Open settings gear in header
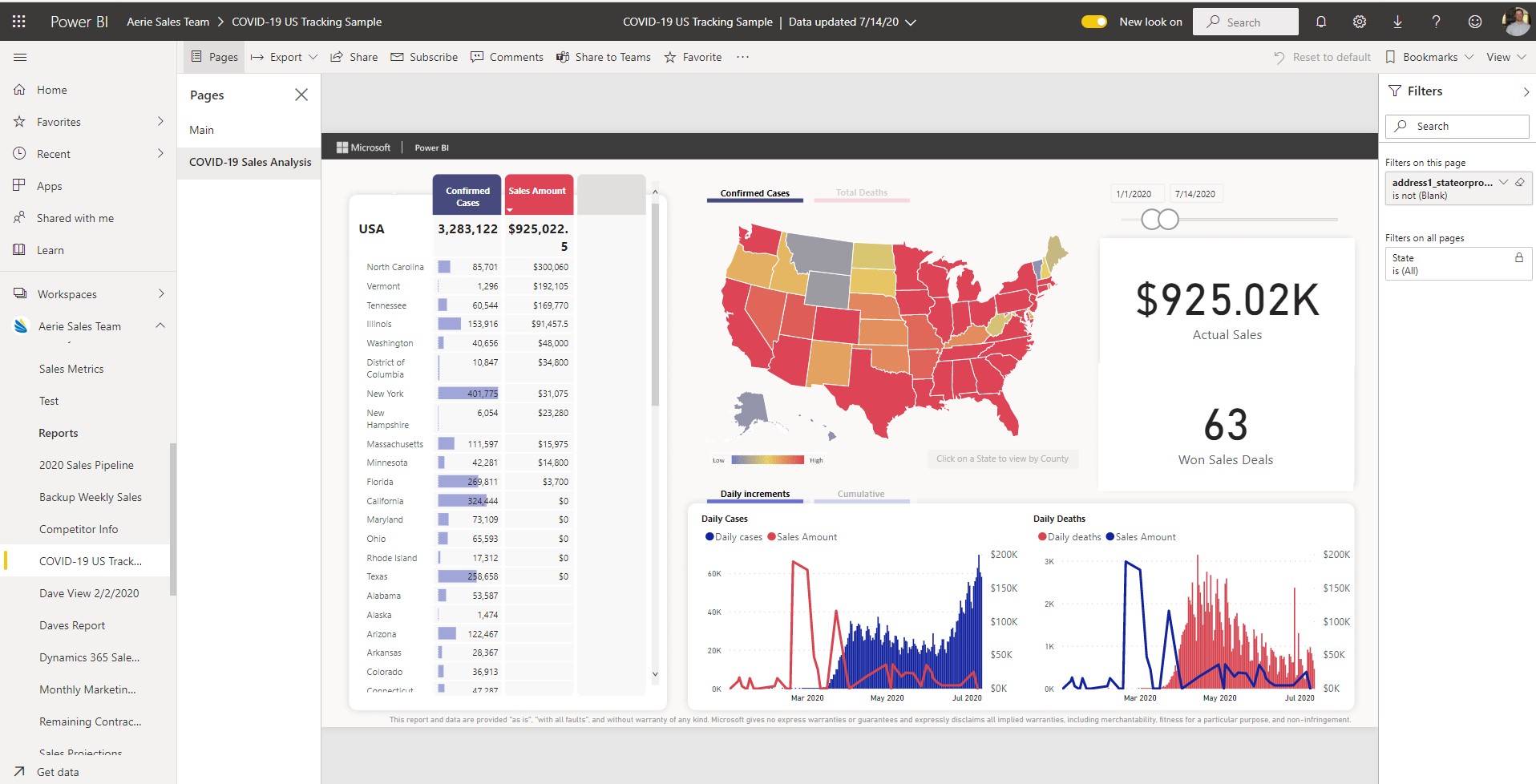Screen dimensions: 1536x784 pos(1360,22)
